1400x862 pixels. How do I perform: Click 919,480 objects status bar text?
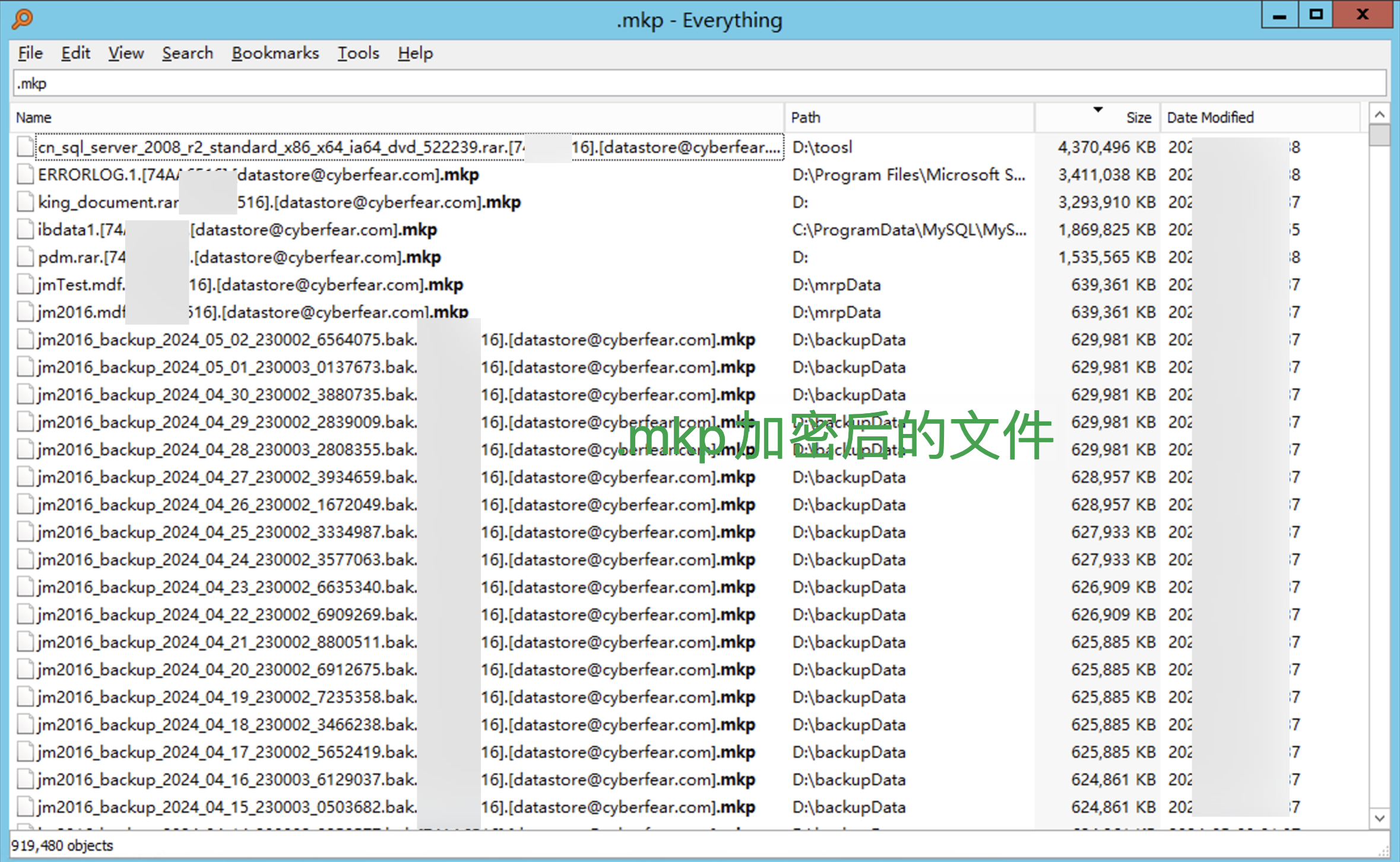62,845
